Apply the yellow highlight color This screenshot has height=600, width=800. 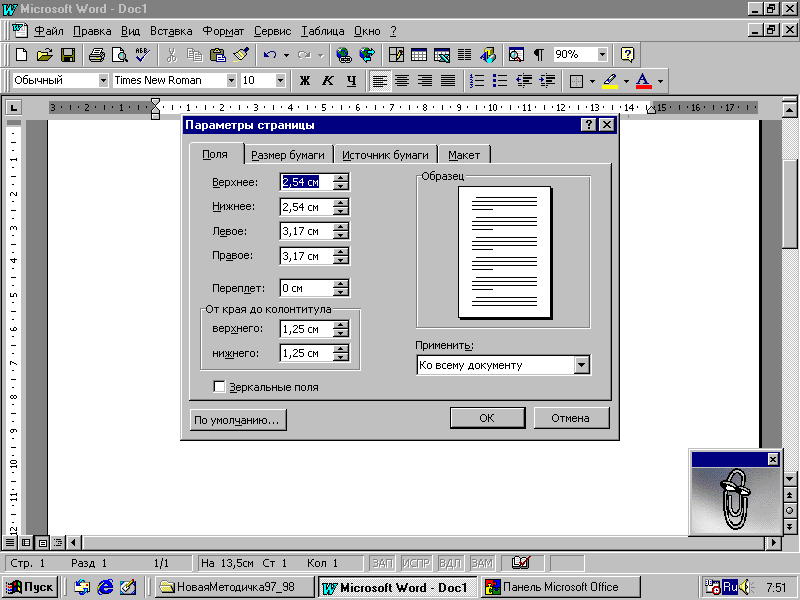[x=610, y=81]
